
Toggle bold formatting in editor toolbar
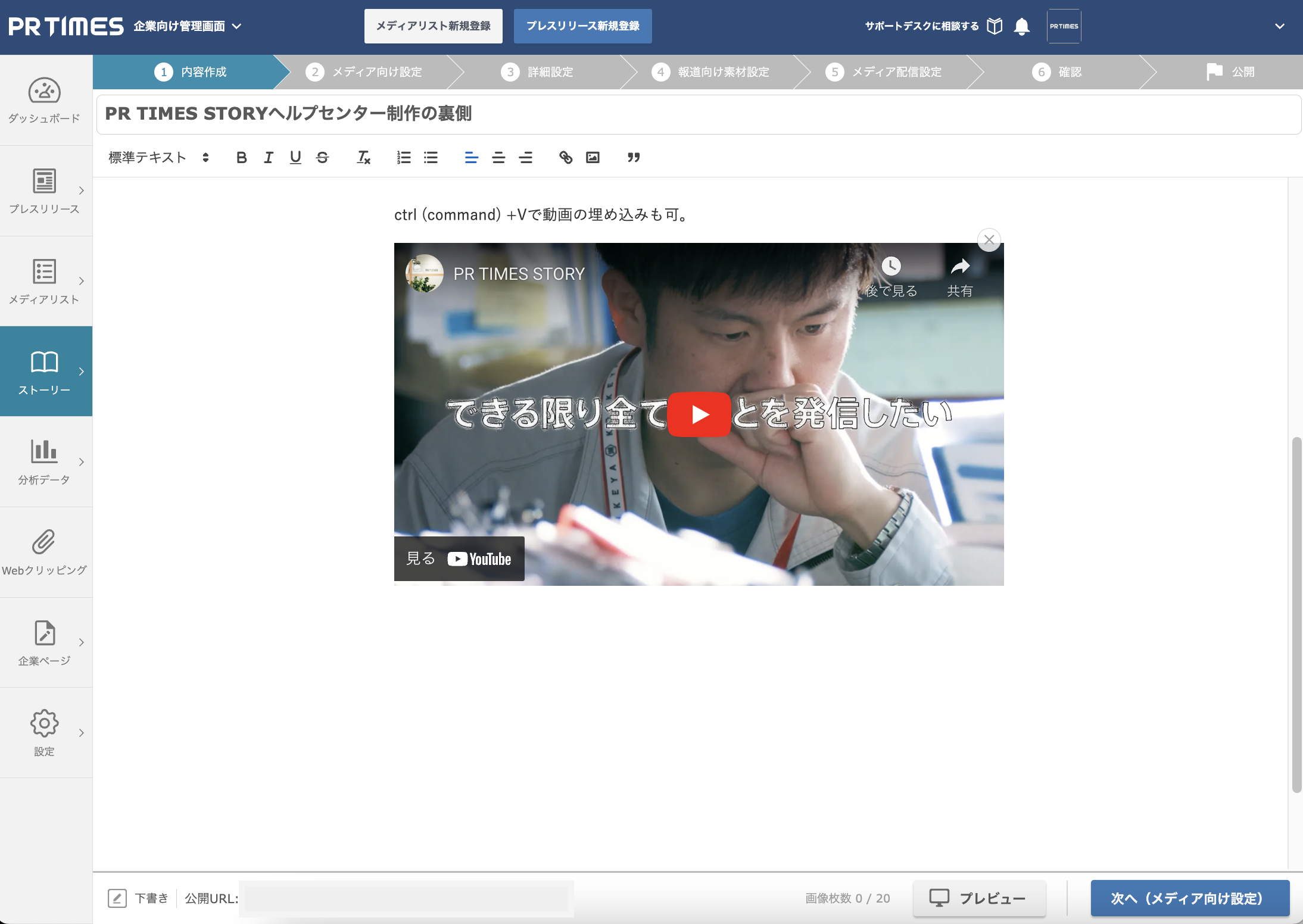pos(241,158)
